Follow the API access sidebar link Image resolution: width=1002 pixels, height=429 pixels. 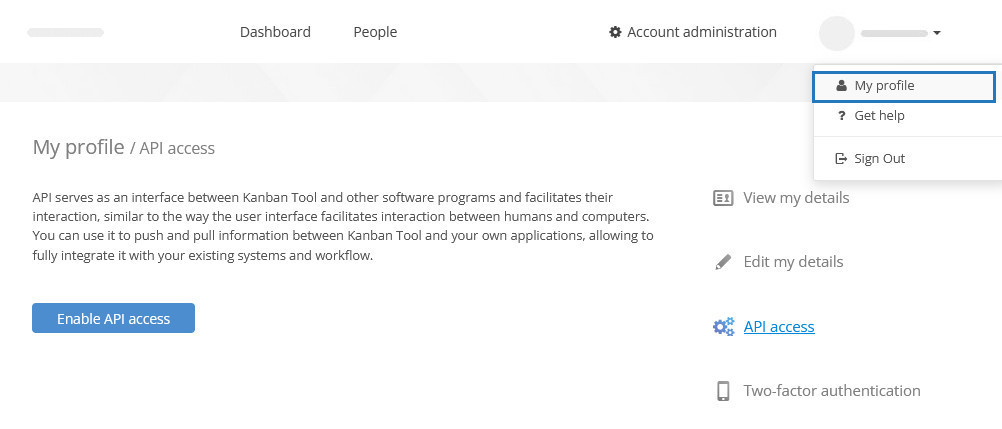[779, 327]
